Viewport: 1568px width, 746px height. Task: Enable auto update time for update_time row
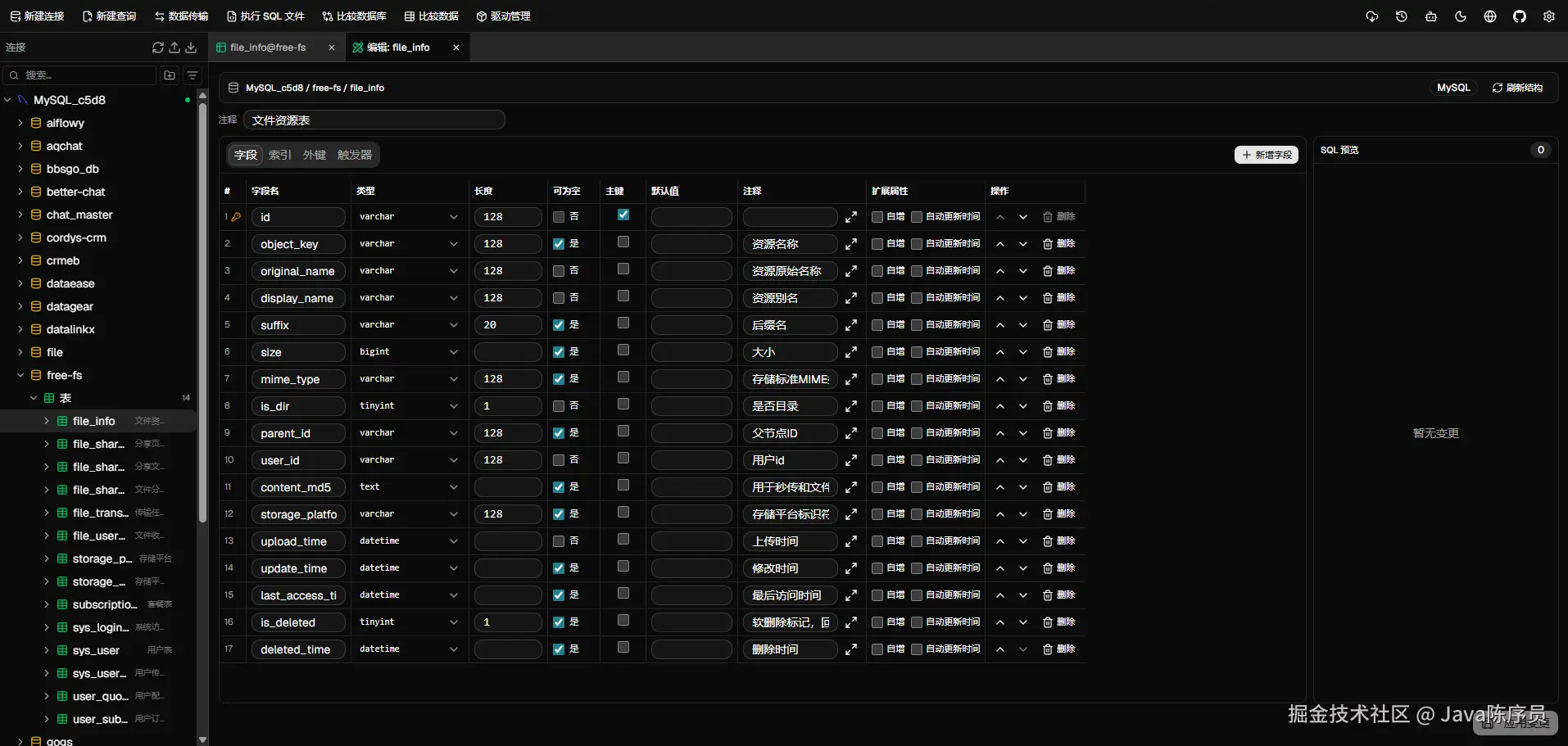tap(917, 568)
